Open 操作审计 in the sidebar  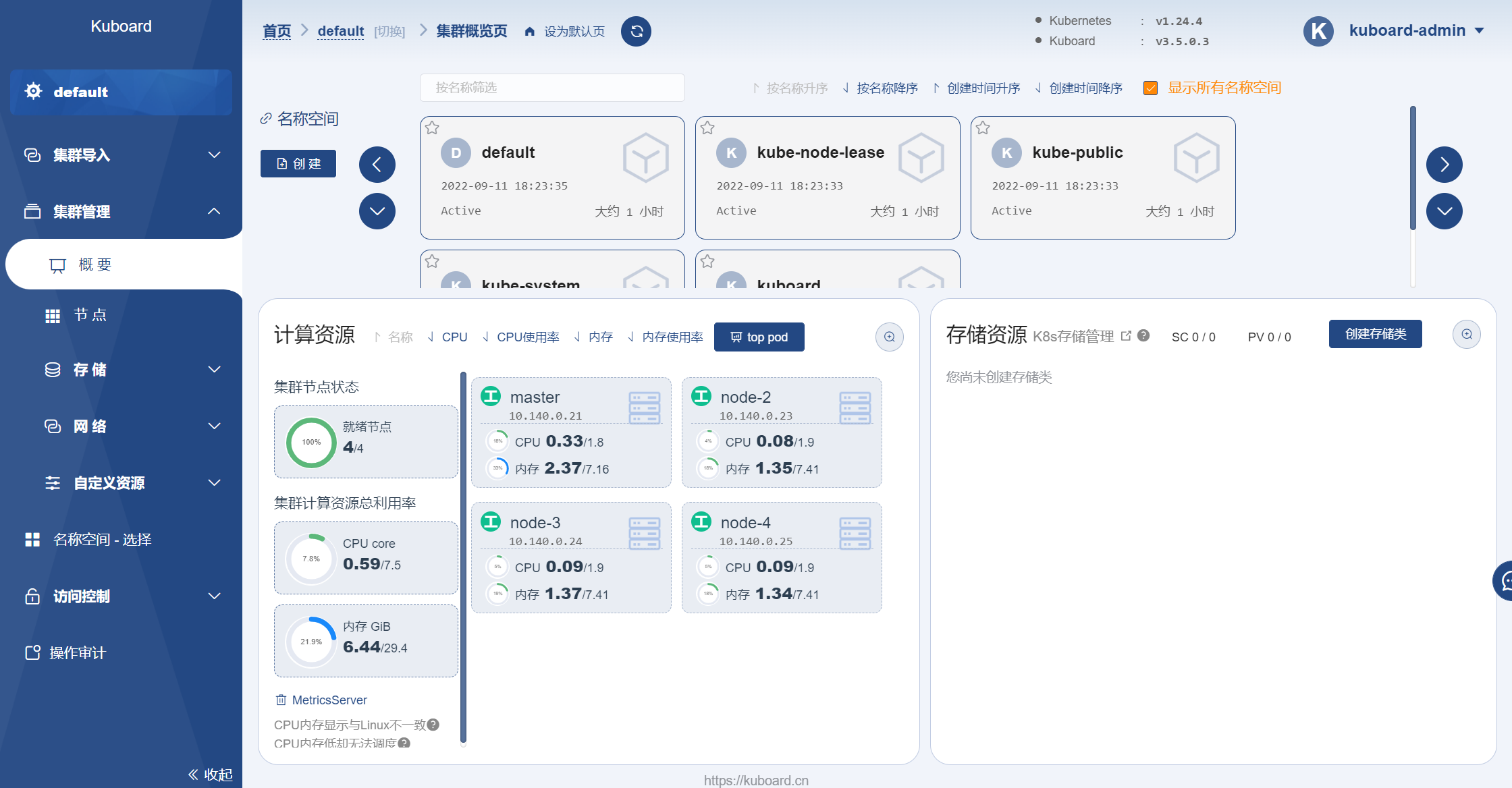click(77, 653)
